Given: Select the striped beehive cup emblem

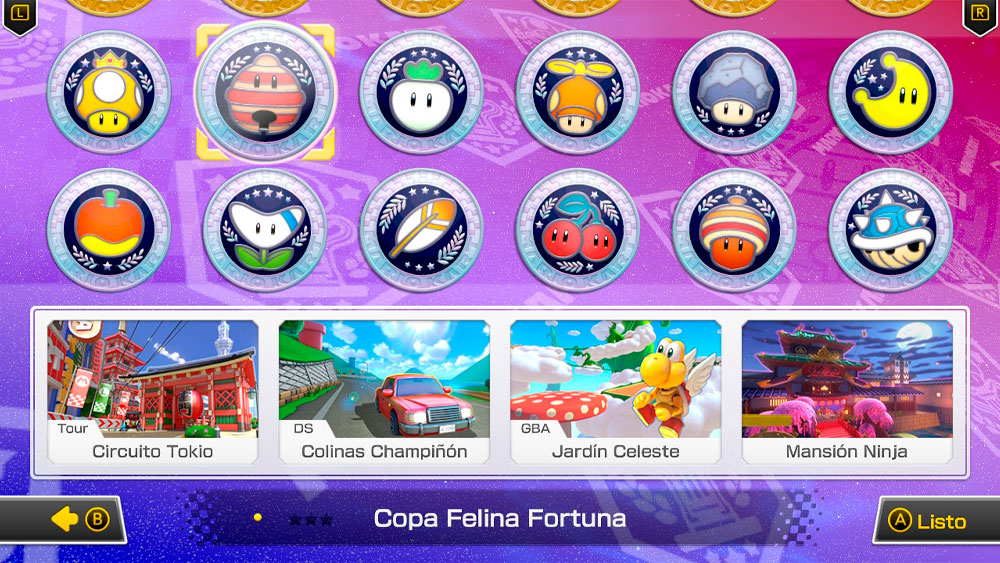Looking at the screenshot, I should pos(265,92).
